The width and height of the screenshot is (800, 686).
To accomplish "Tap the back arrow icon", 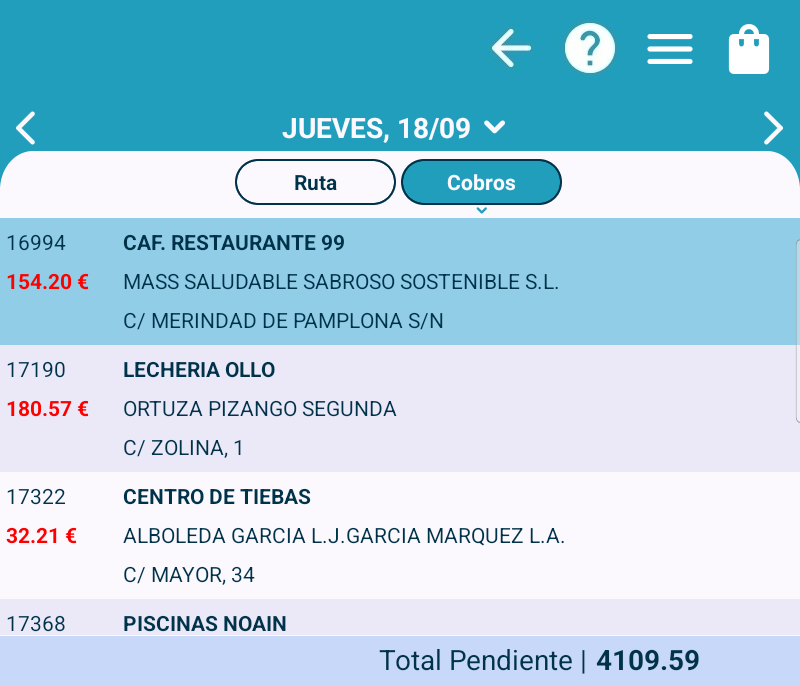I will click(x=511, y=48).
